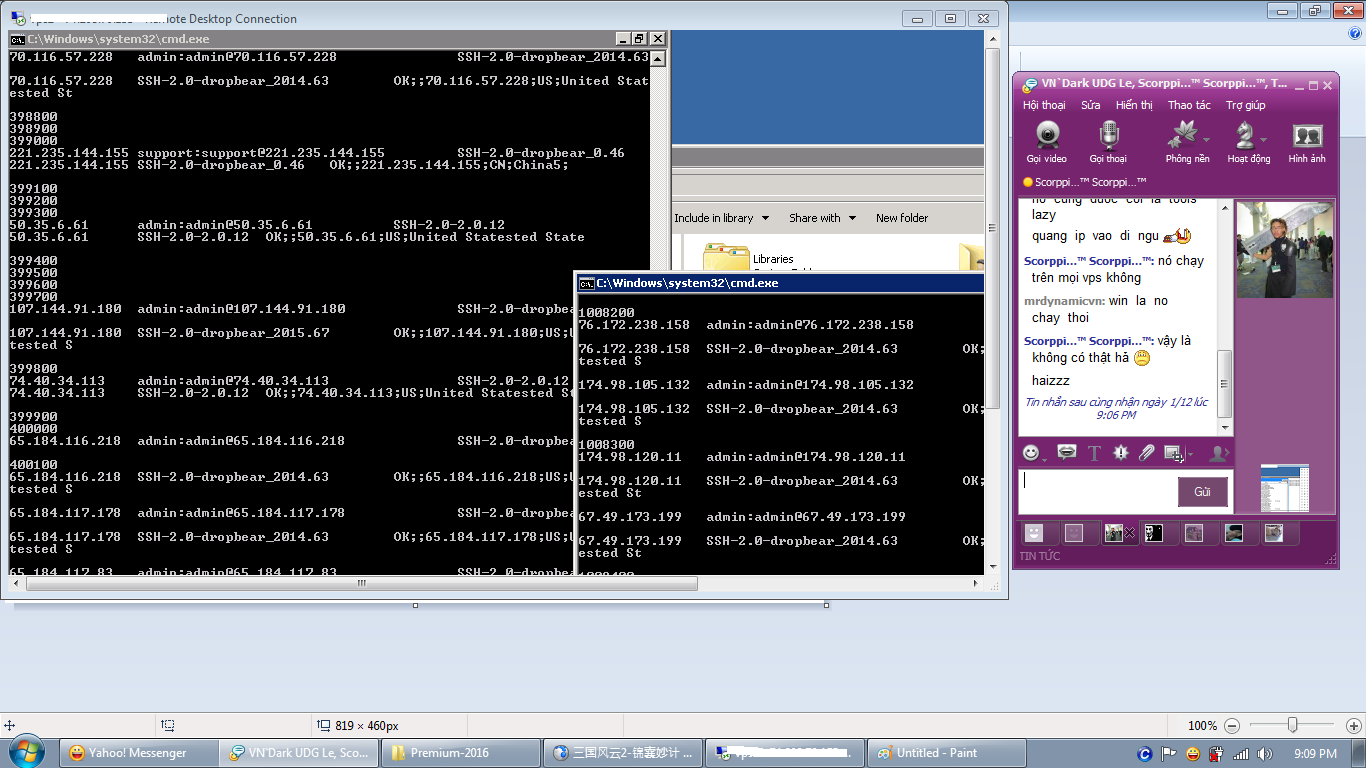Click the chat history scrollbar up arrow

(1225, 207)
